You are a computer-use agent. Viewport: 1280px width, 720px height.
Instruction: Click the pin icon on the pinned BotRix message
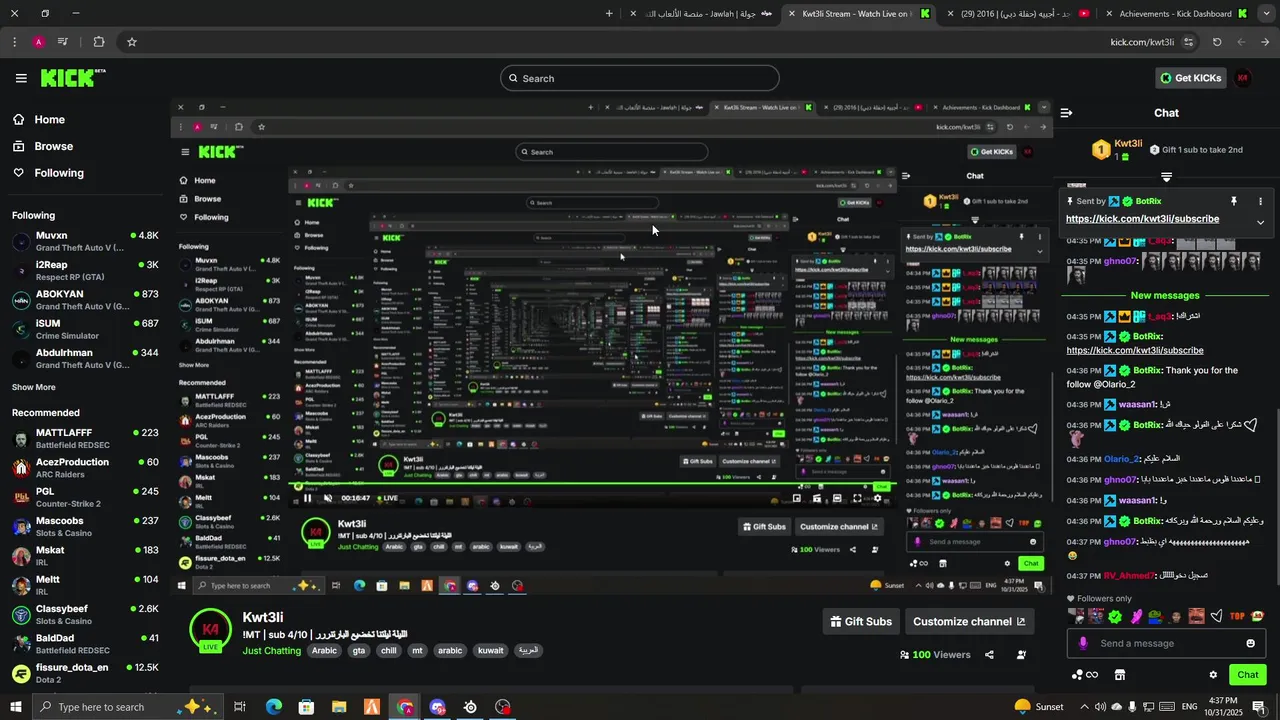coord(1234,201)
